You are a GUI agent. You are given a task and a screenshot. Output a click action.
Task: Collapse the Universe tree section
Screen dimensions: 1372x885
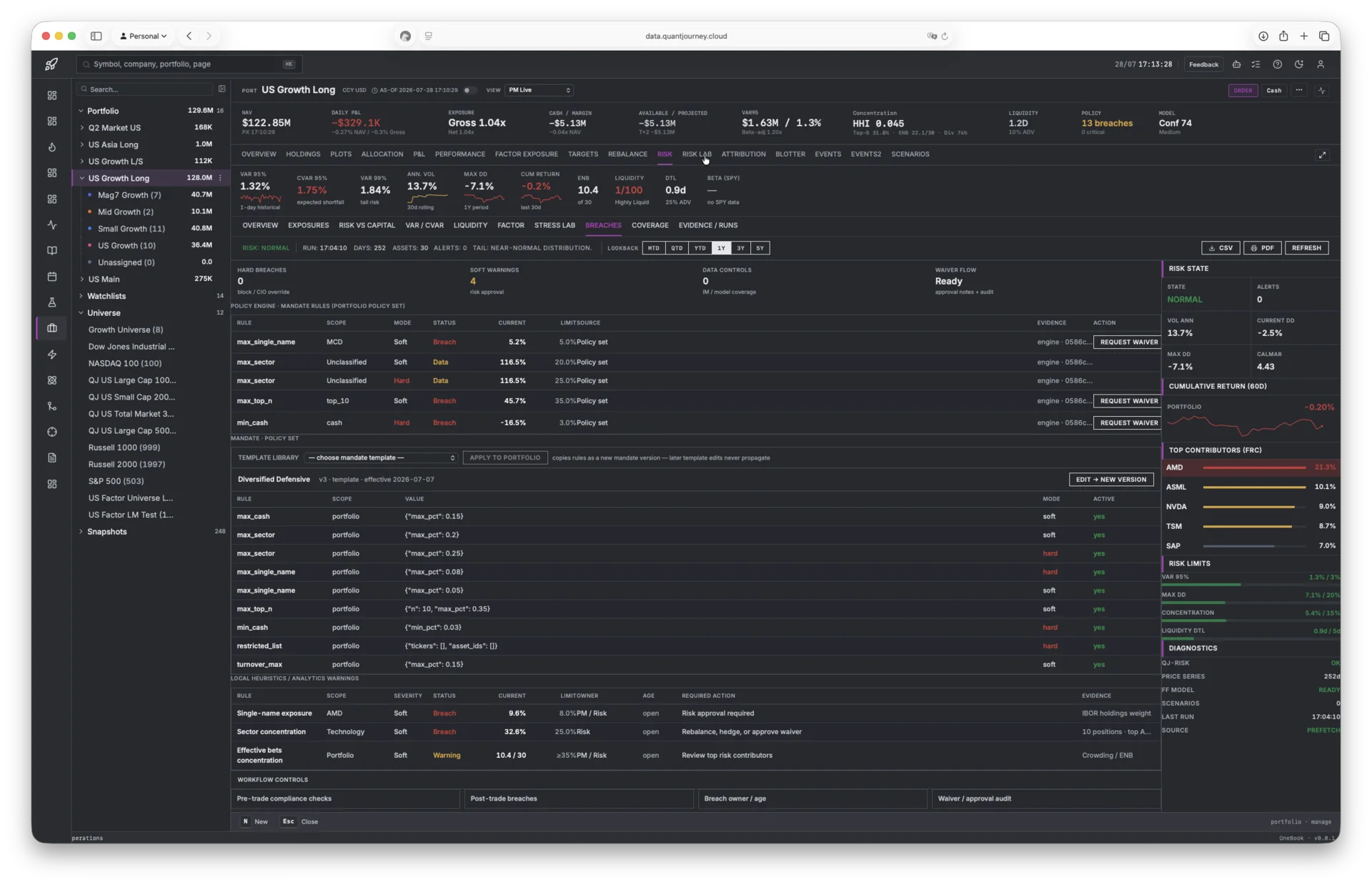[81, 313]
